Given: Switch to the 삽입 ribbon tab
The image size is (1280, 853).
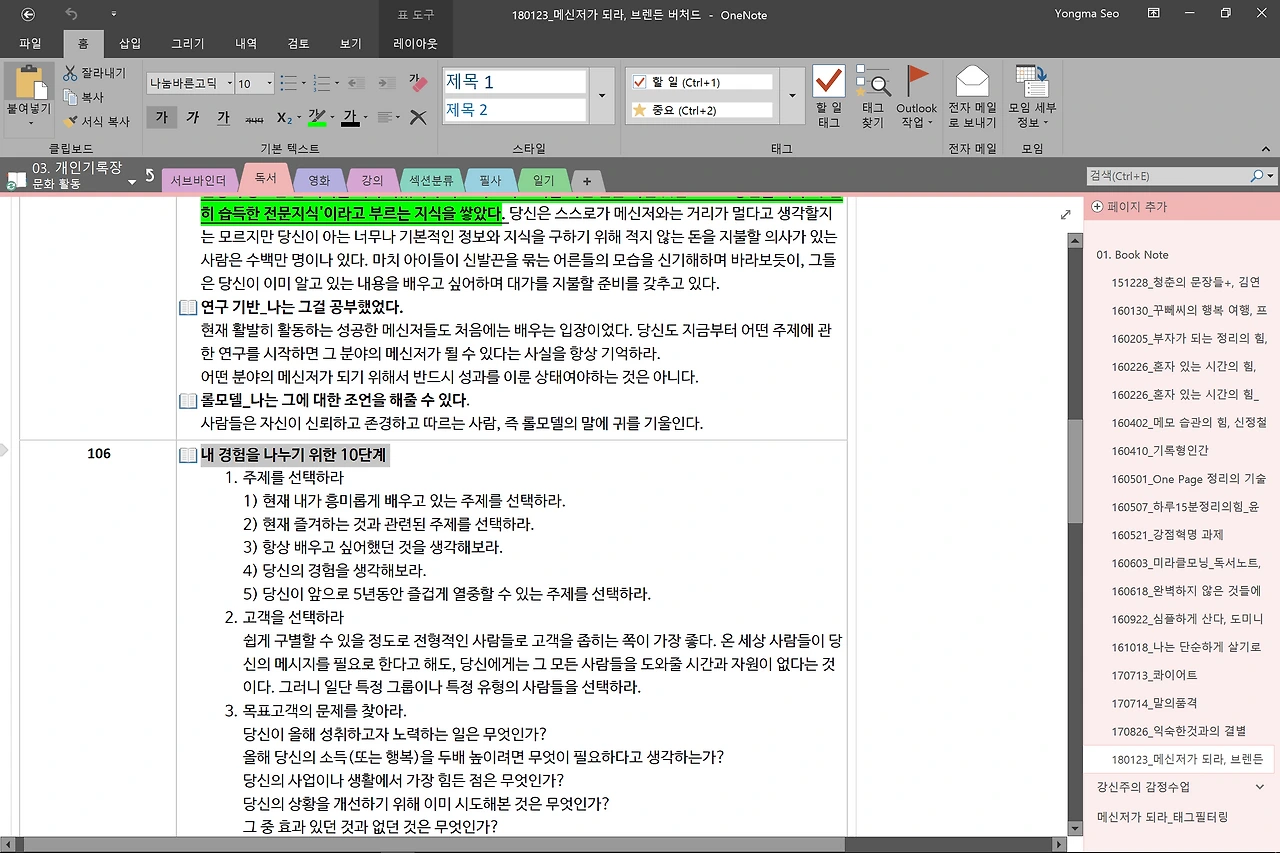Looking at the screenshot, I should 130,43.
